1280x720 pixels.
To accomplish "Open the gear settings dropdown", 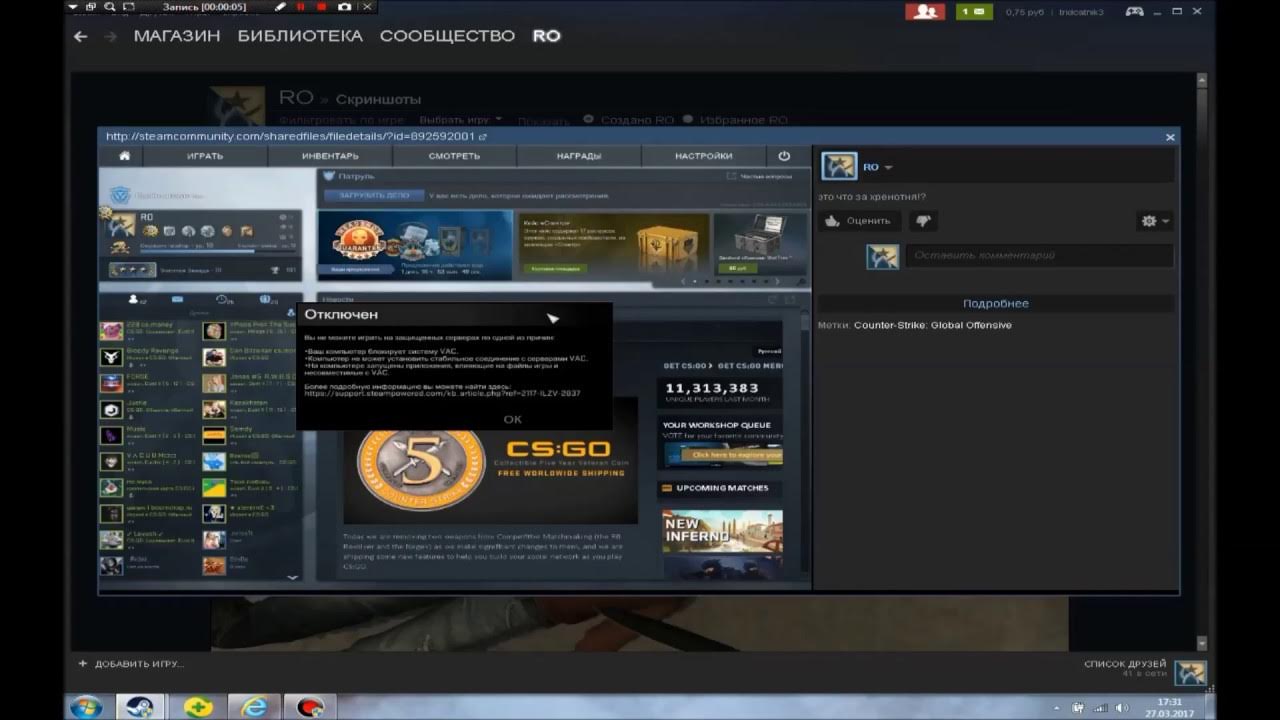I will (1155, 221).
